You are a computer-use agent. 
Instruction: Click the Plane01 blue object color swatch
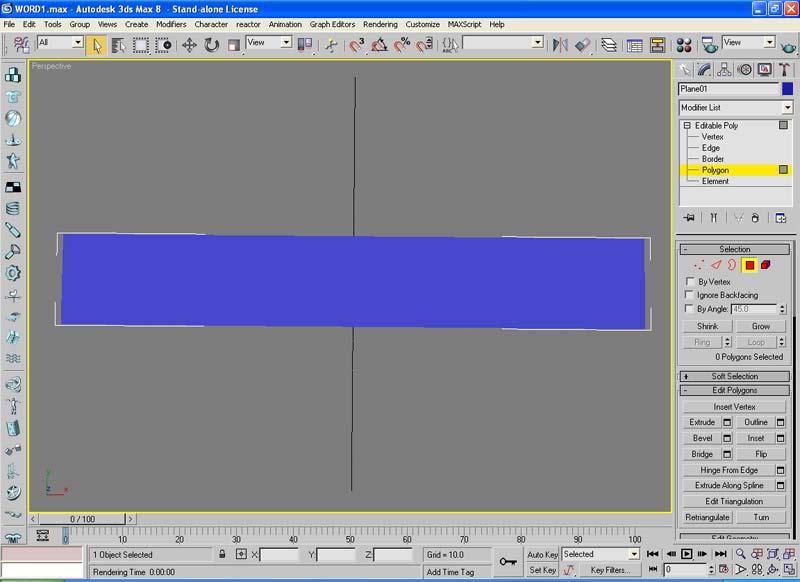tap(787, 89)
